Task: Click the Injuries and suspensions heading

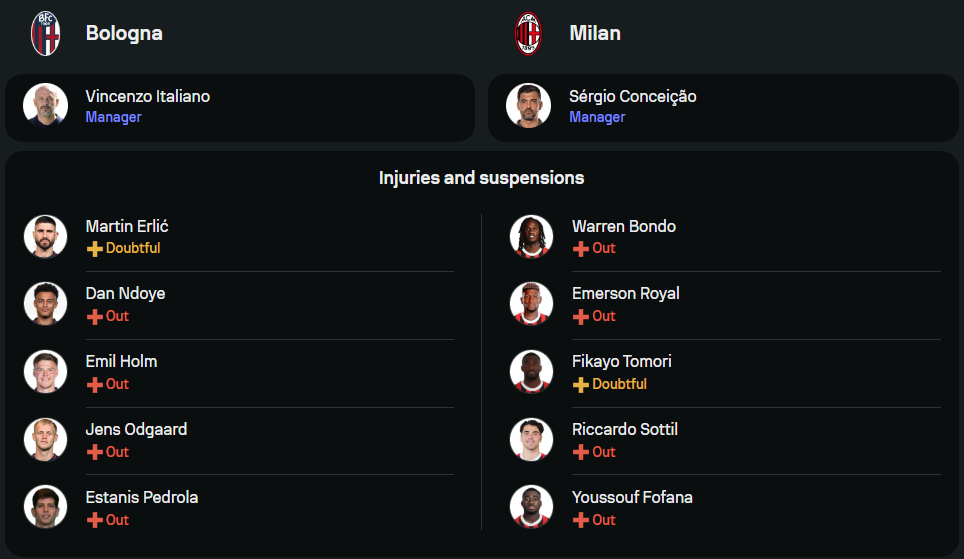Action: coord(481,178)
